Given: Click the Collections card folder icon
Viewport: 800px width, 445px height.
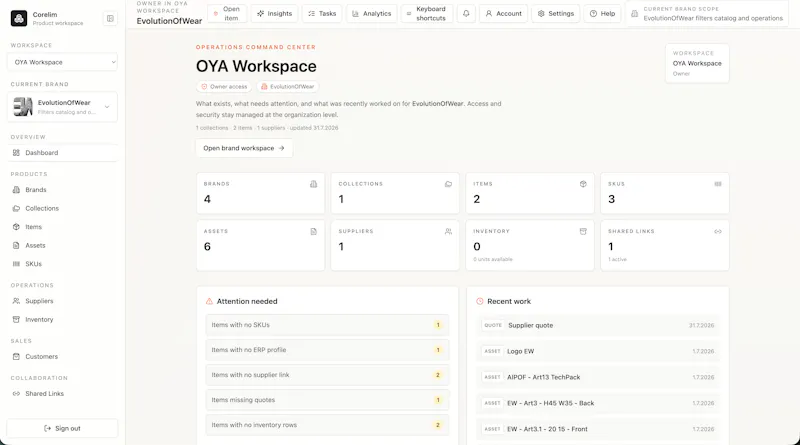Looking at the screenshot, I should (448, 184).
